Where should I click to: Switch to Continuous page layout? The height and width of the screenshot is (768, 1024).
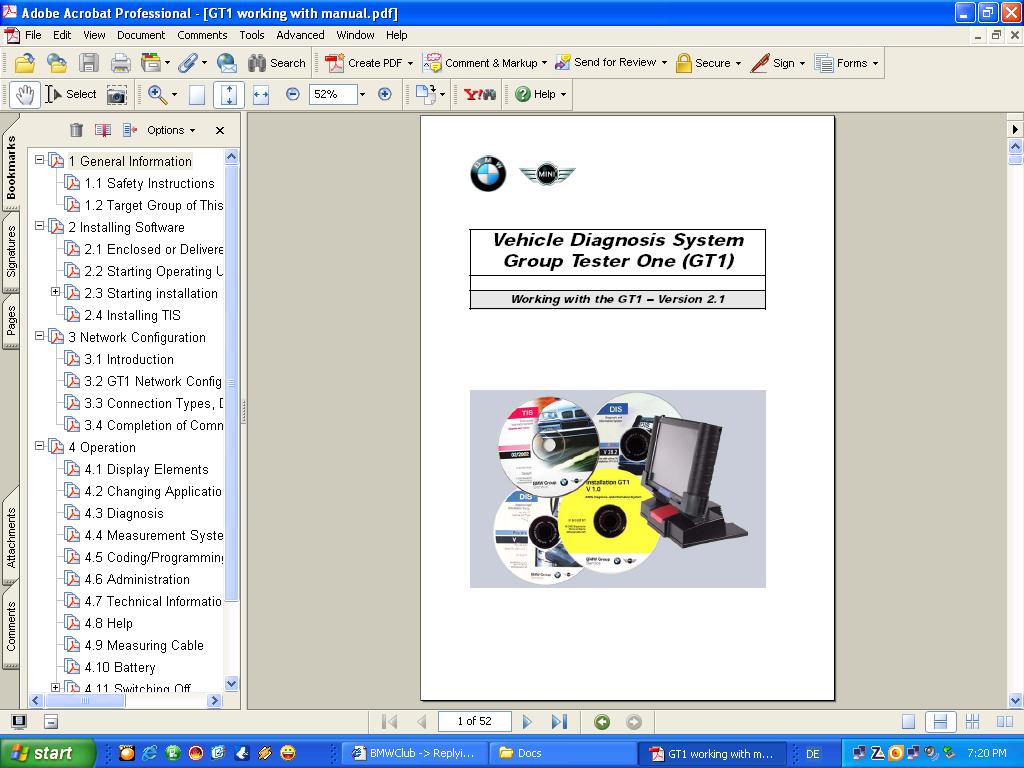point(940,722)
